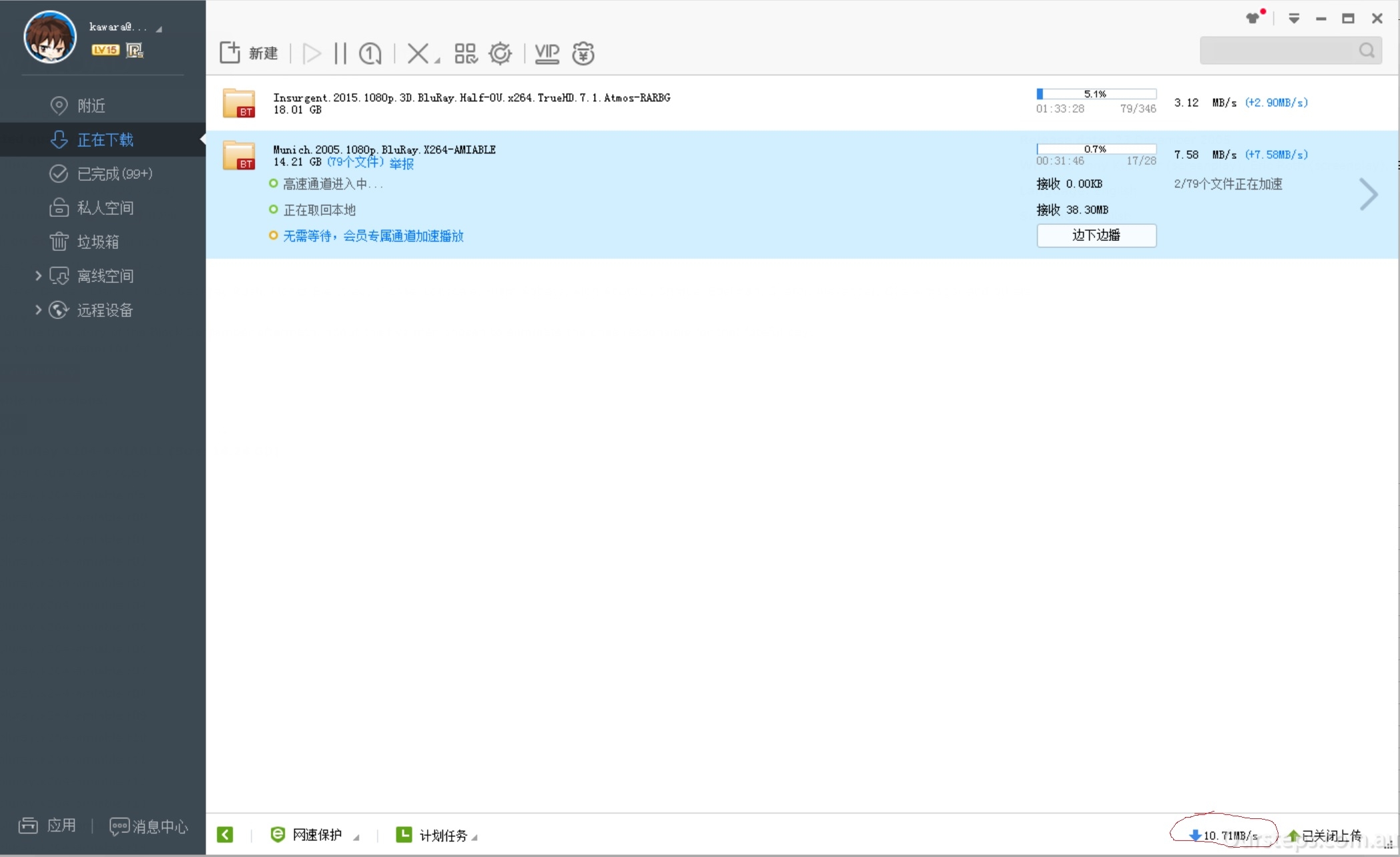This screenshot has width=1400, height=857.
Task: Open the skin shirt icon
Action: (x=1253, y=18)
